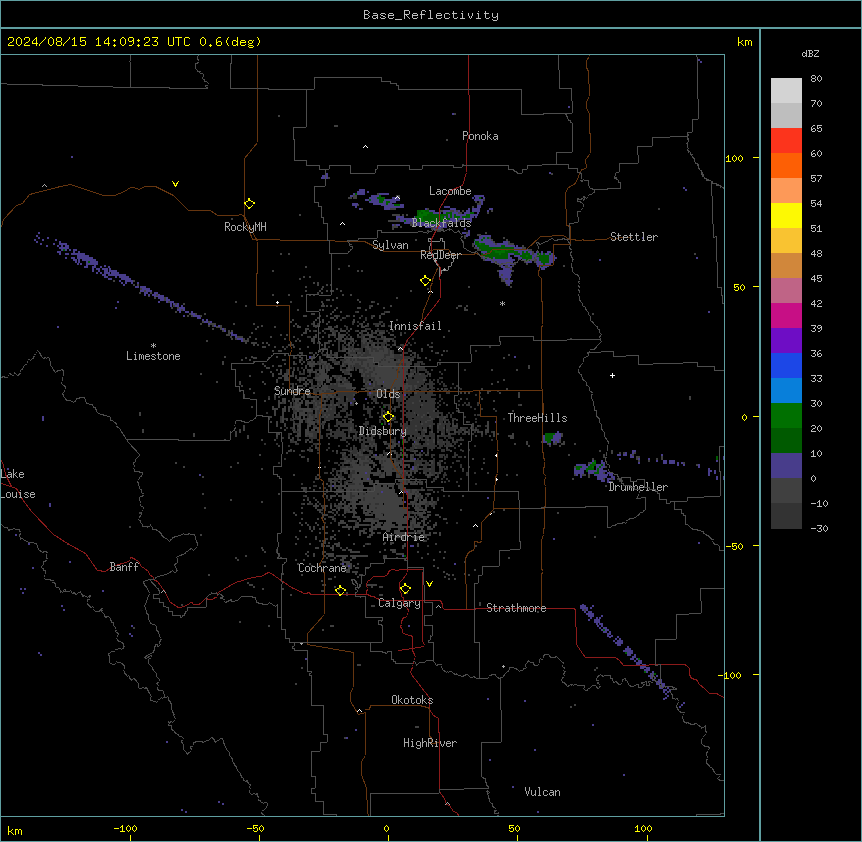The width and height of the screenshot is (862, 842).
Task: Click the RockyMH map label
Action: (245, 227)
